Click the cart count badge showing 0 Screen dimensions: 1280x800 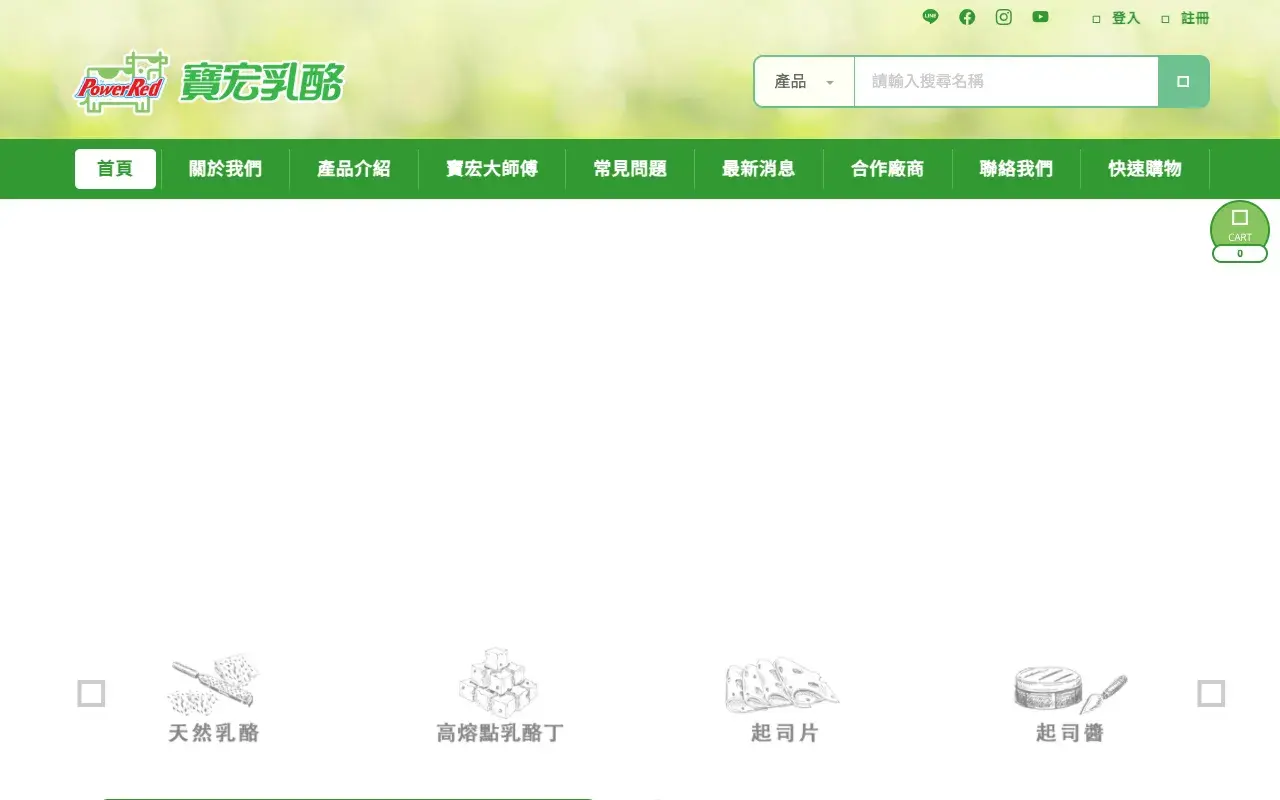coord(1240,254)
